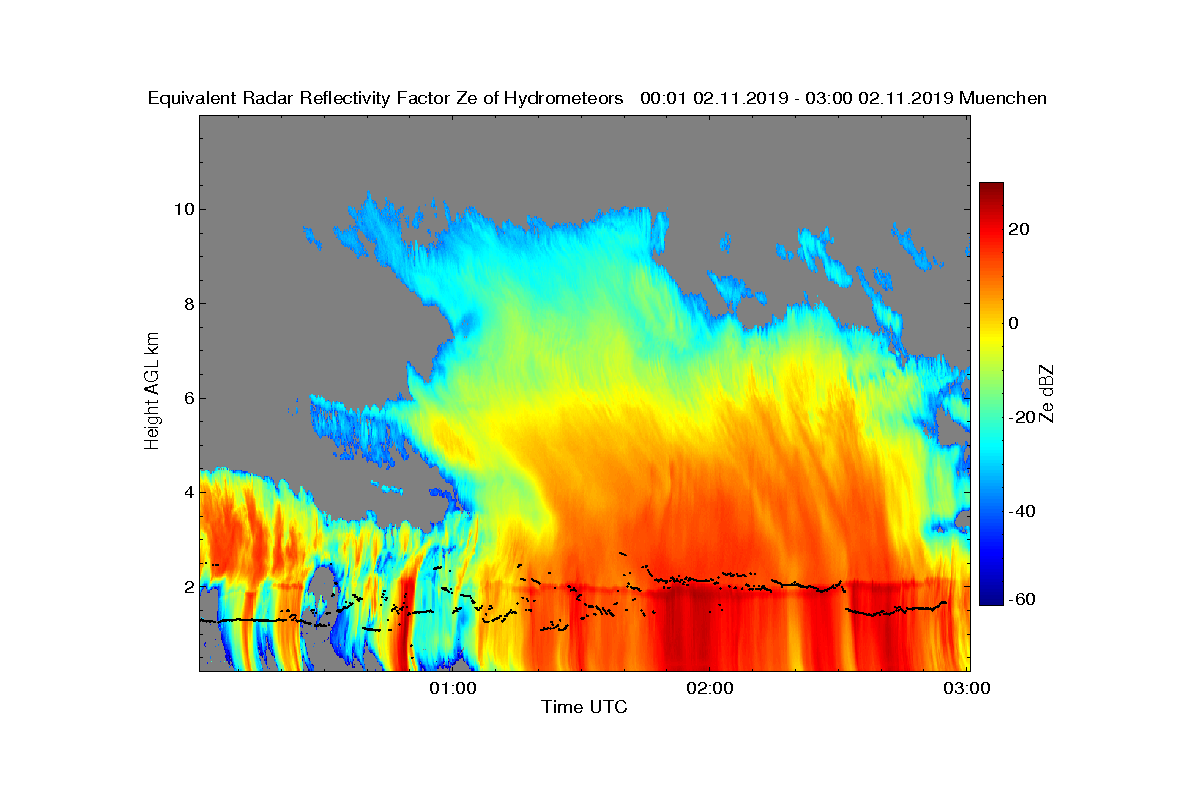The height and width of the screenshot is (800, 1200).
Task: Click the colorbar tick value '-20'
Action: tap(1023, 417)
